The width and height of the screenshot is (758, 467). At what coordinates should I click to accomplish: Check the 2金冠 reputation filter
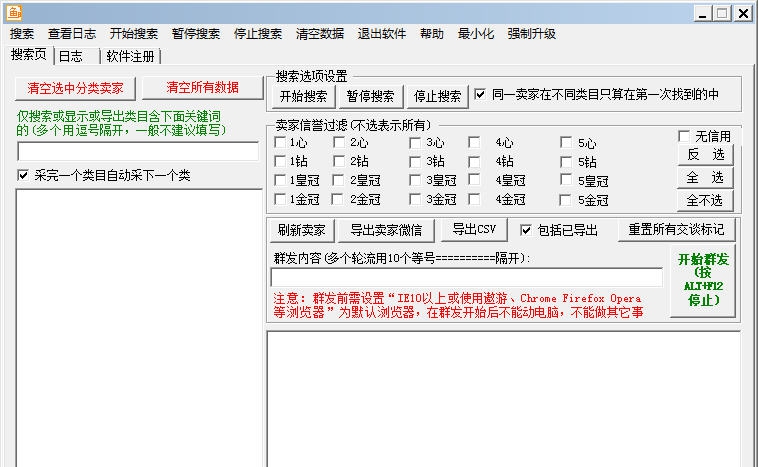(x=337, y=199)
